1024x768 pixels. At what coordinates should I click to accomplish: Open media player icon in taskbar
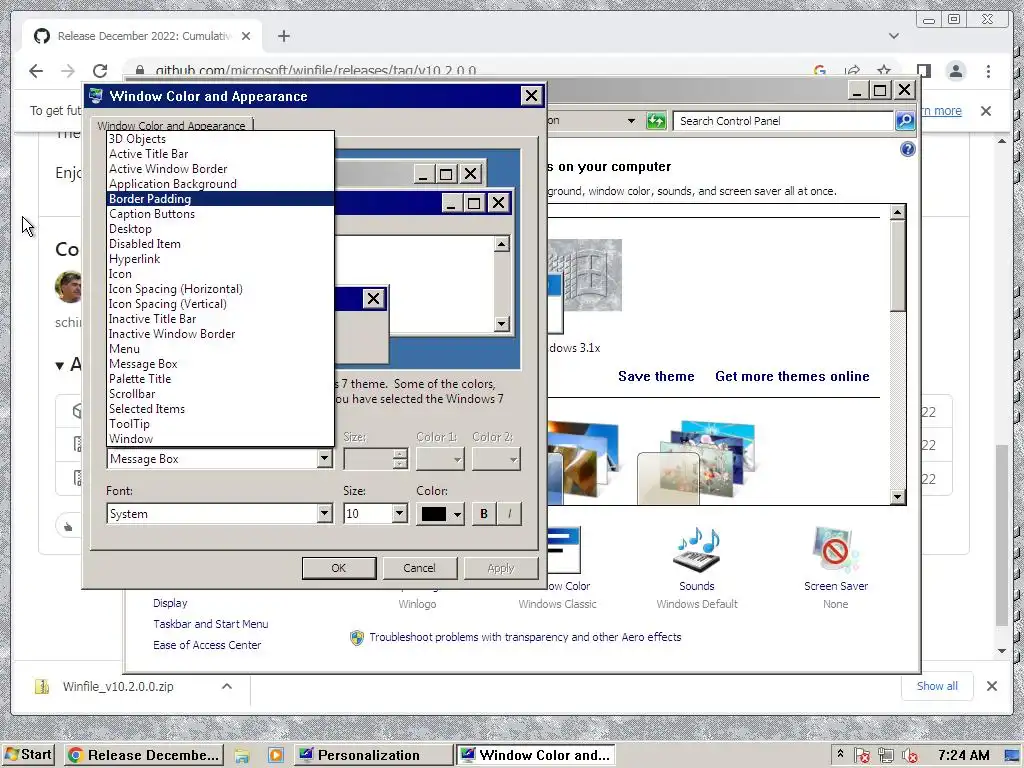(276, 756)
